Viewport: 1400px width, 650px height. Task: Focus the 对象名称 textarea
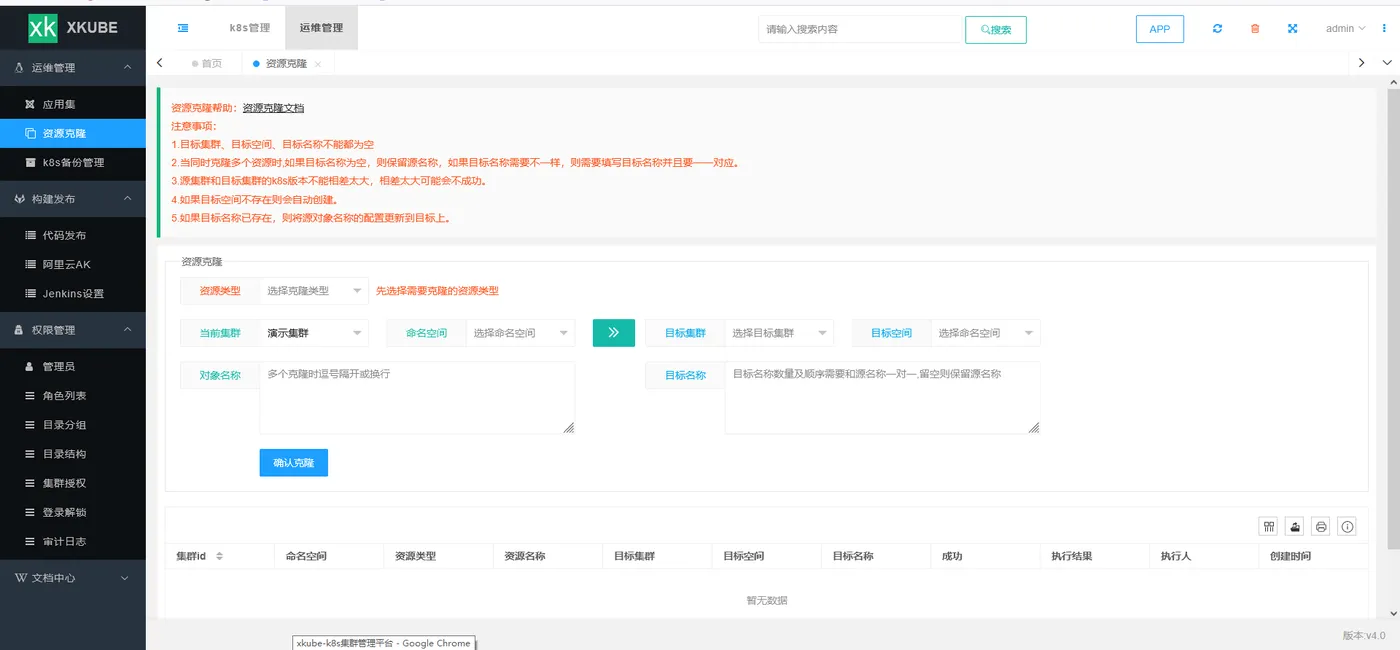pyautogui.click(x=417, y=397)
